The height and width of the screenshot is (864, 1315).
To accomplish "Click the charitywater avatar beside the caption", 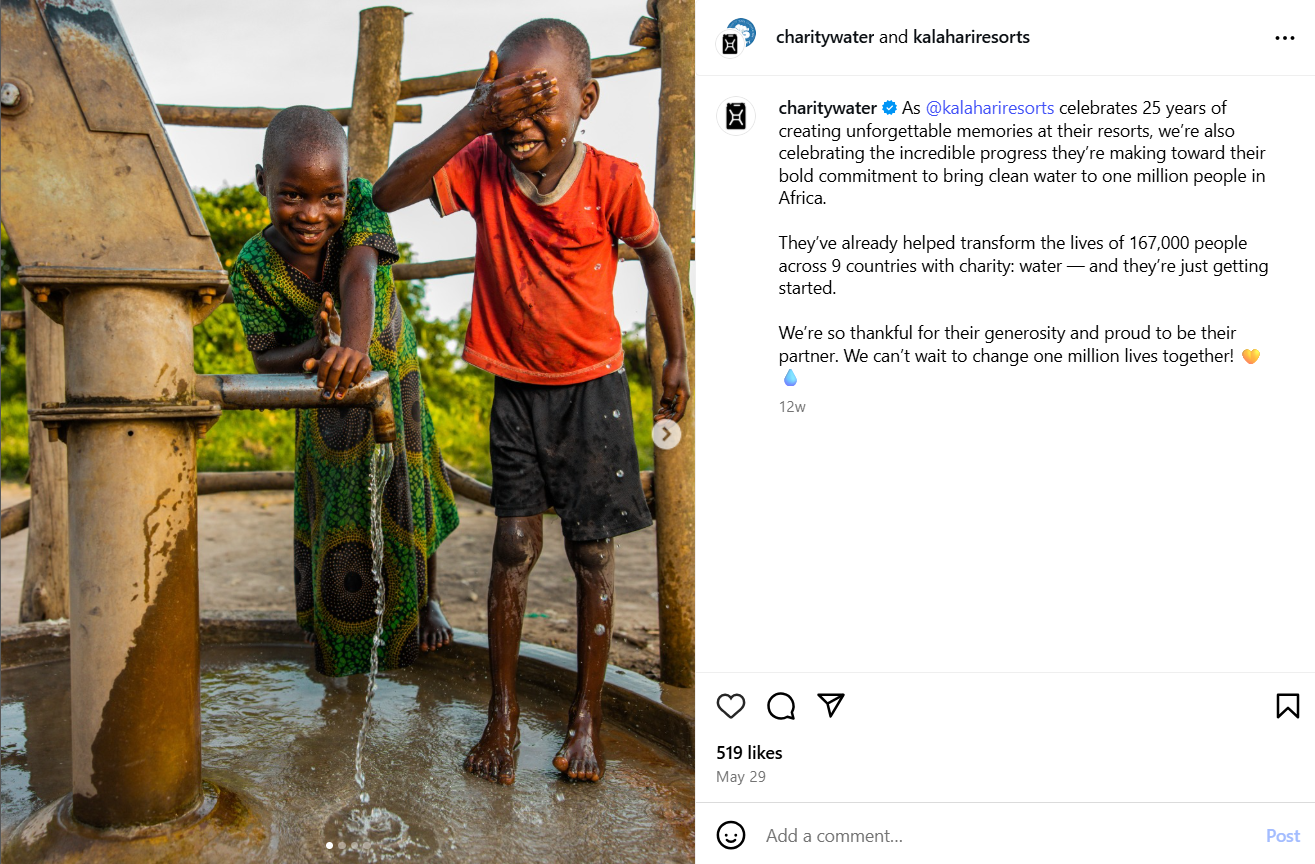I will click(x=735, y=116).
